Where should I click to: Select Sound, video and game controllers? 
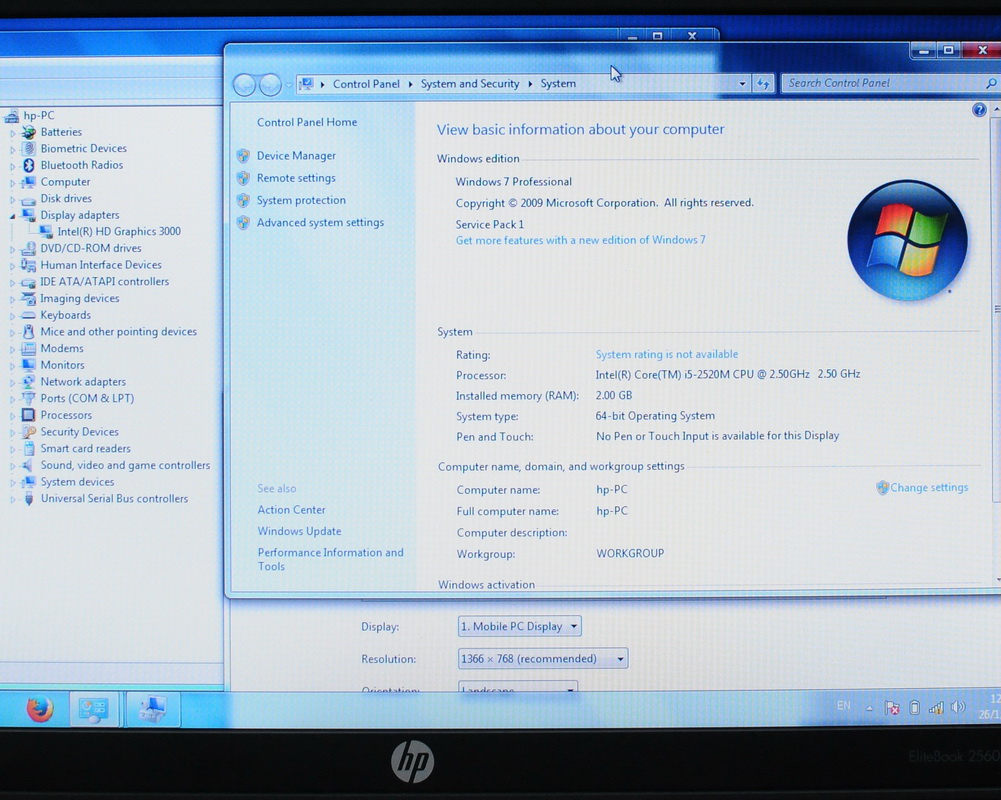point(125,465)
